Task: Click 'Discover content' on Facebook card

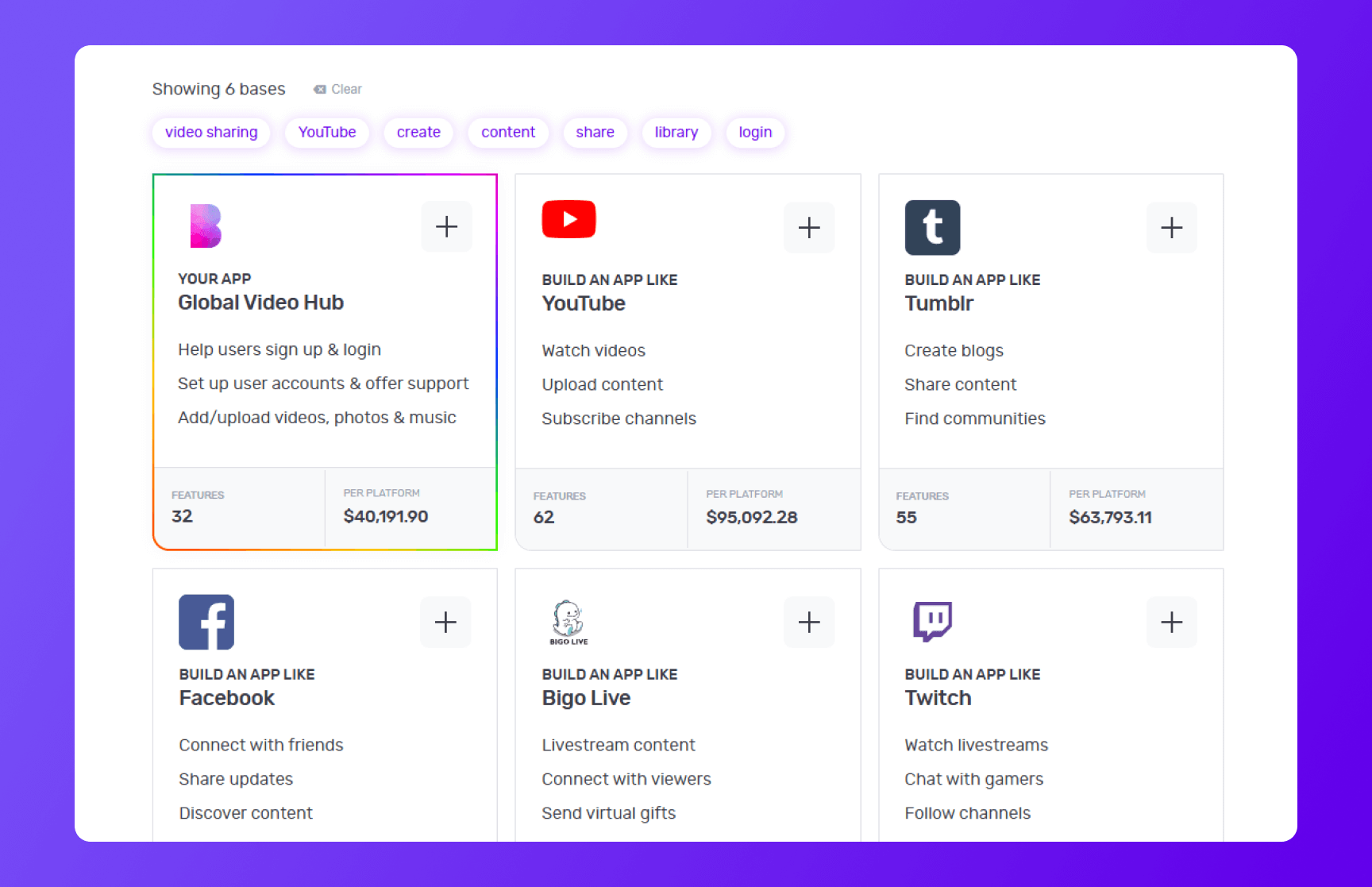Action: point(245,813)
